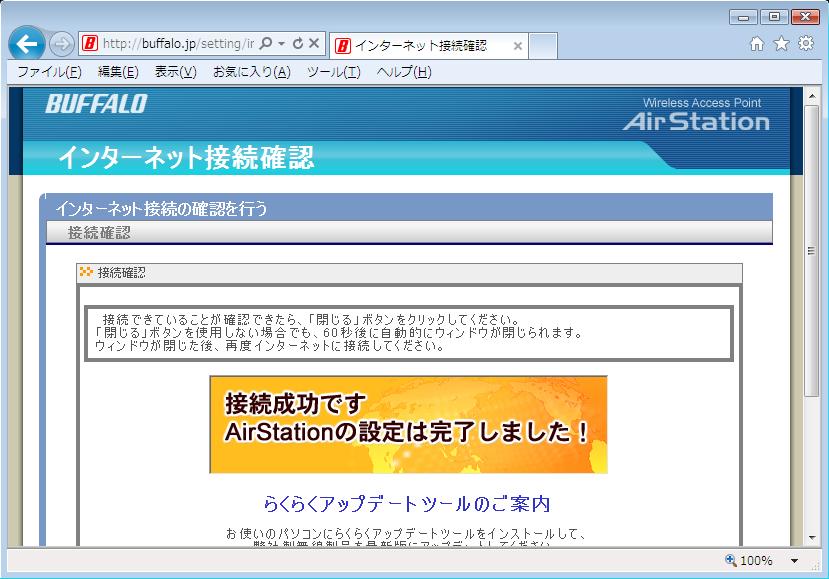Click the browser Forward arrow button
Image resolution: width=829 pixels, height=579 pixels.
click(61, 44)
